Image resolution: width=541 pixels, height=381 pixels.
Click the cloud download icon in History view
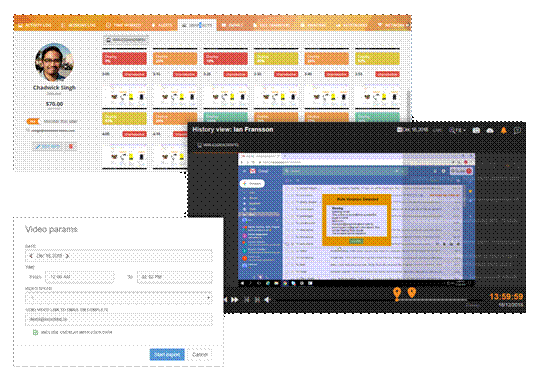point(490,130)
